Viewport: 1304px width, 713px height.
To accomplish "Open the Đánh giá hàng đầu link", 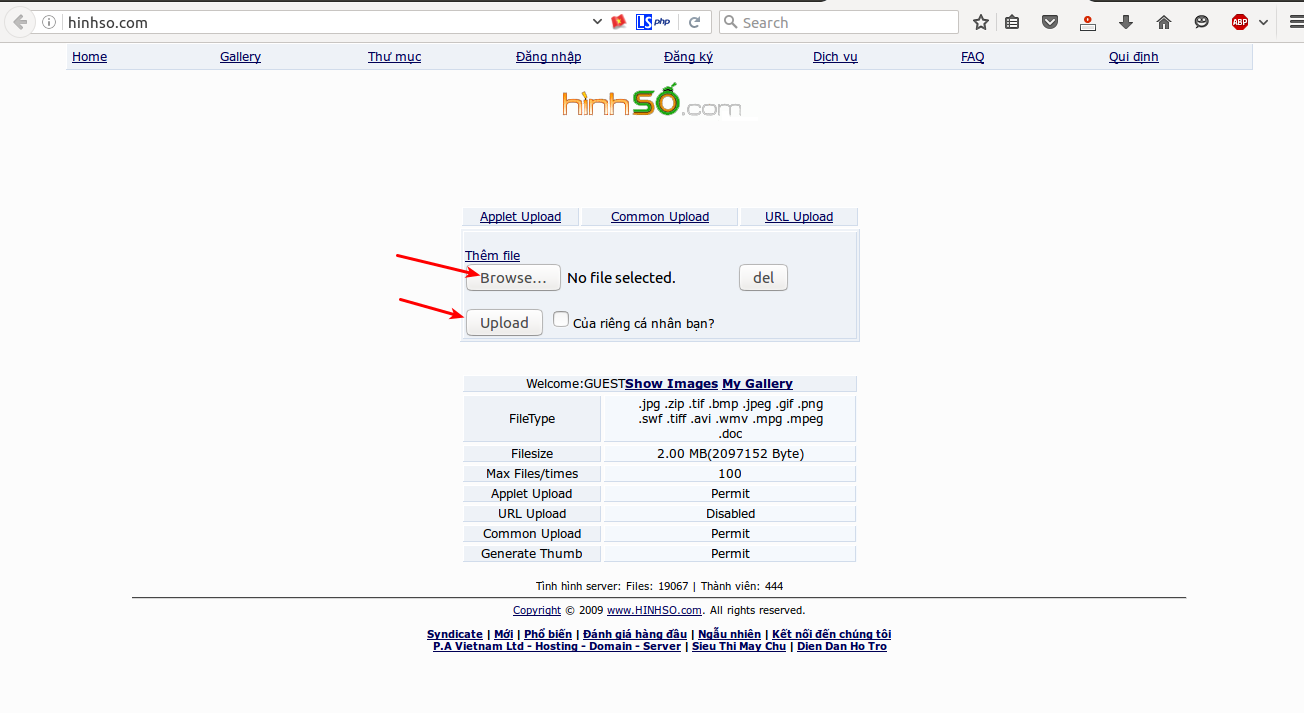I will tap(635, 634).
